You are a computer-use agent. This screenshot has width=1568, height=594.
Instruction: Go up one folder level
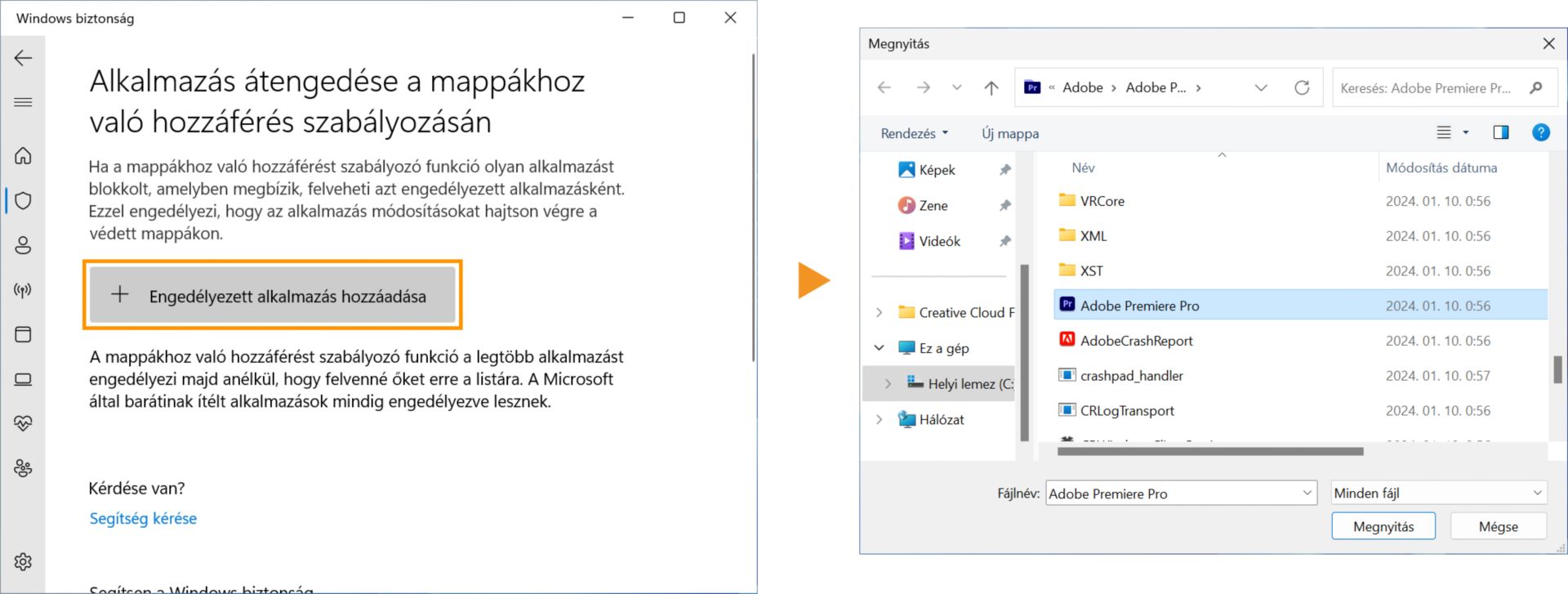[x=991, y=87]
